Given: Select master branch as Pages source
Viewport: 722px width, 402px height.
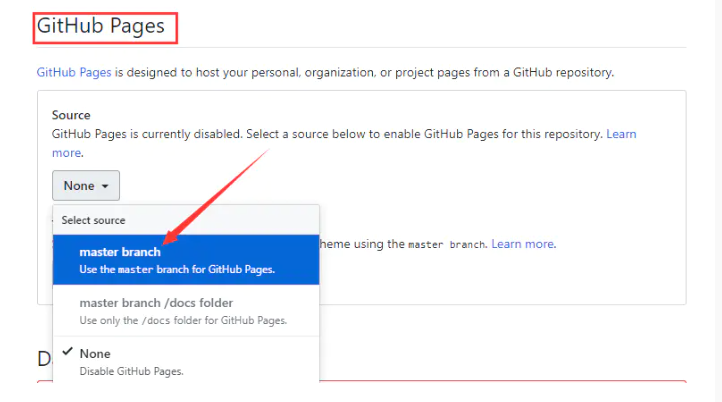Looking at the screenshot, I should pos(186,260).
